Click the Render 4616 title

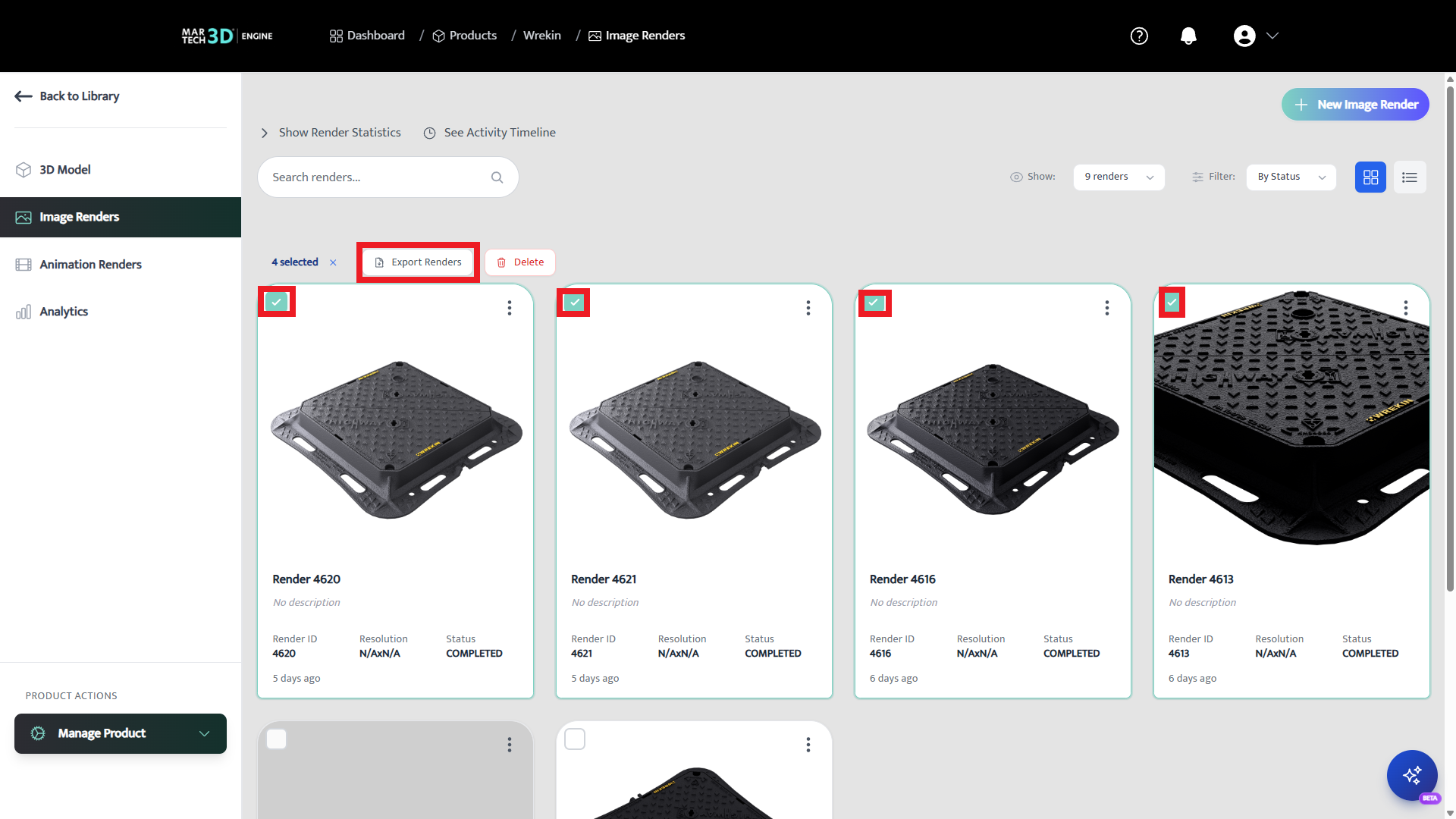point(902,579)
